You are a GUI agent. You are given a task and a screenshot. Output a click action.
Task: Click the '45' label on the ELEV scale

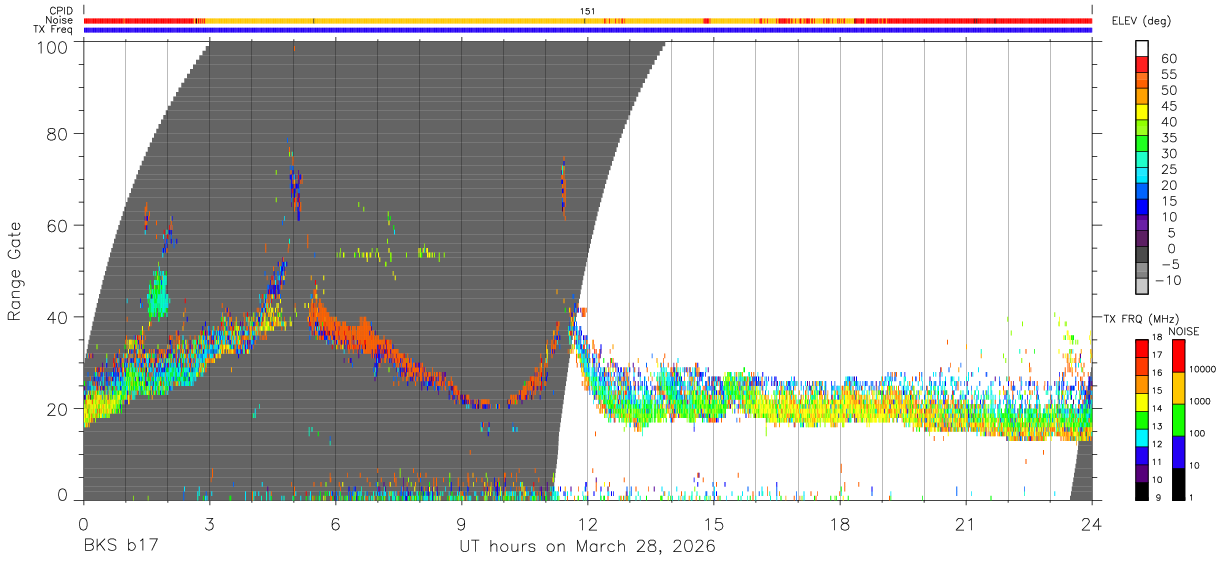pyautogui.click(x=1168, y=106)
